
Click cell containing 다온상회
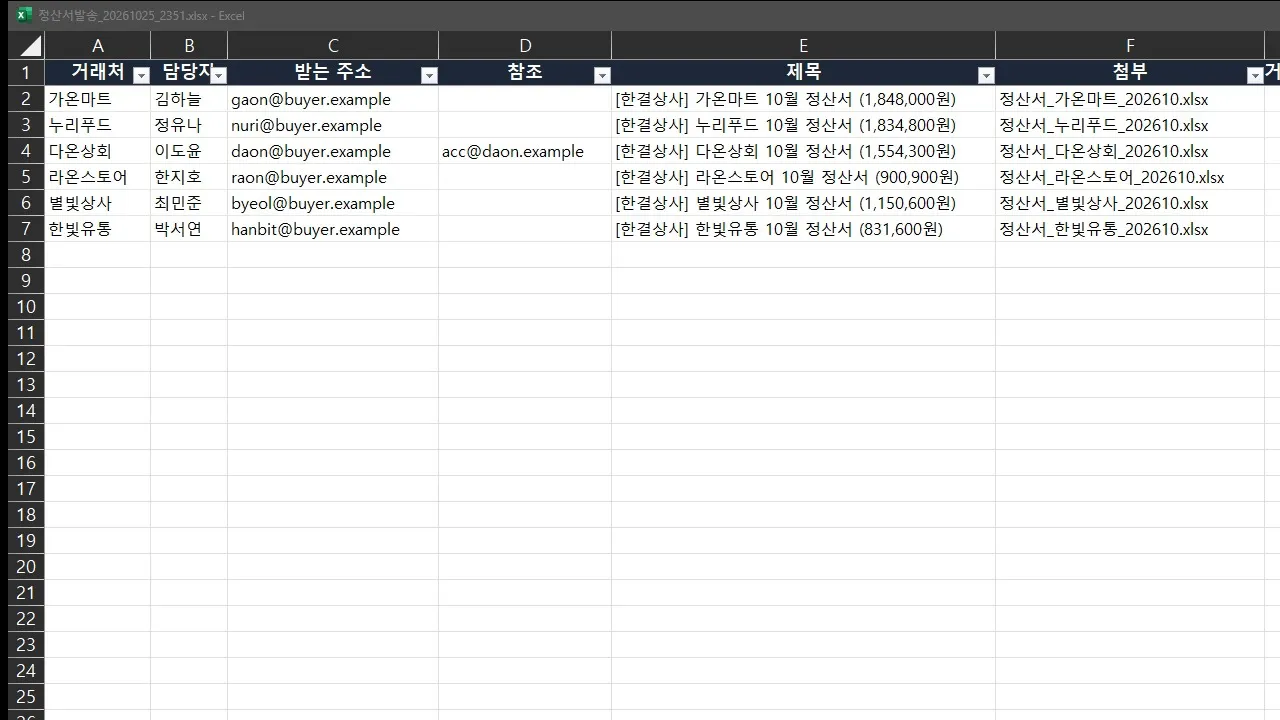pyautogui.click(x=98, y=151)
